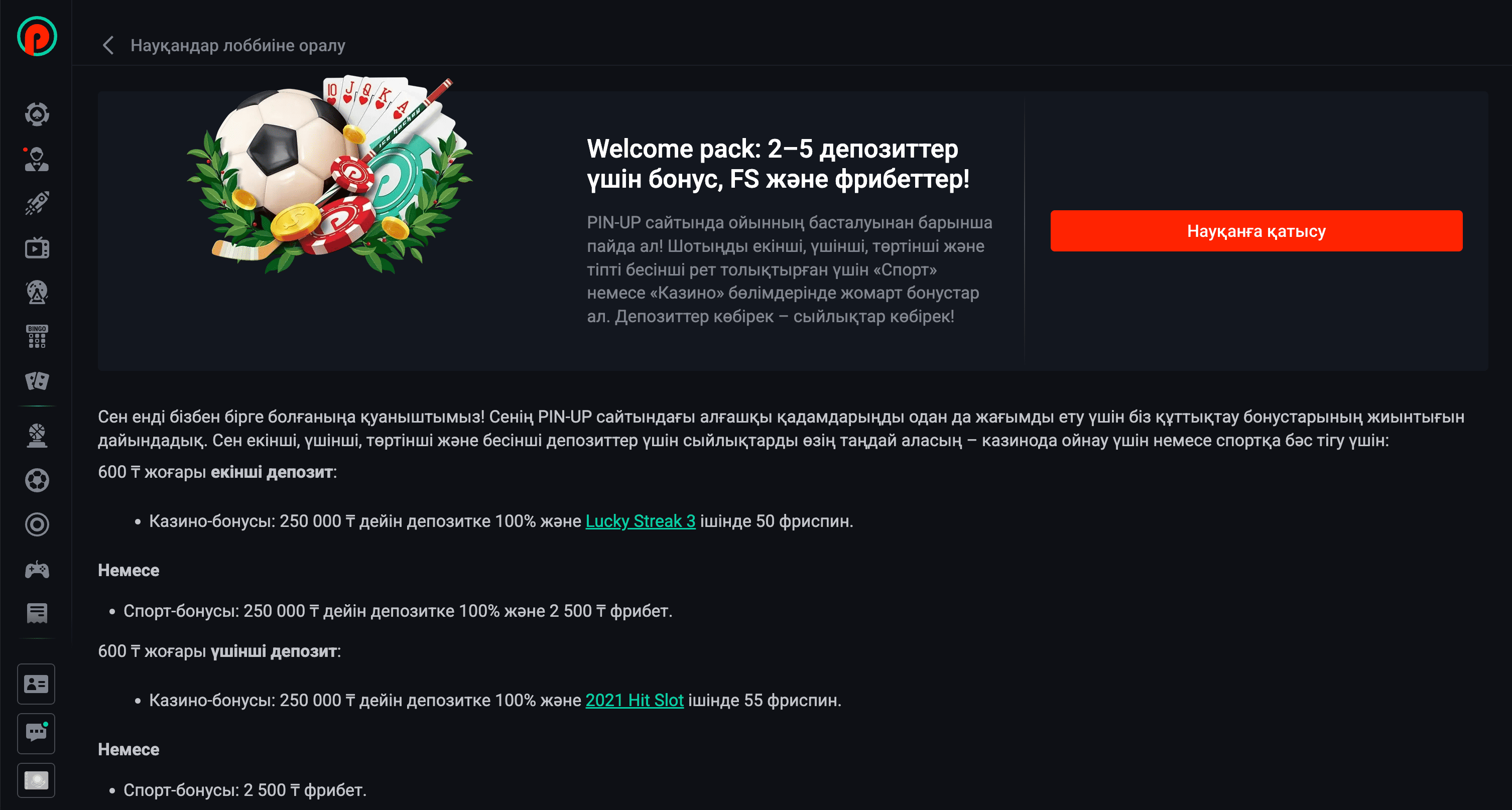
Task: Open the trophy ball tournaments icon
Action: [x=37, y=436]
